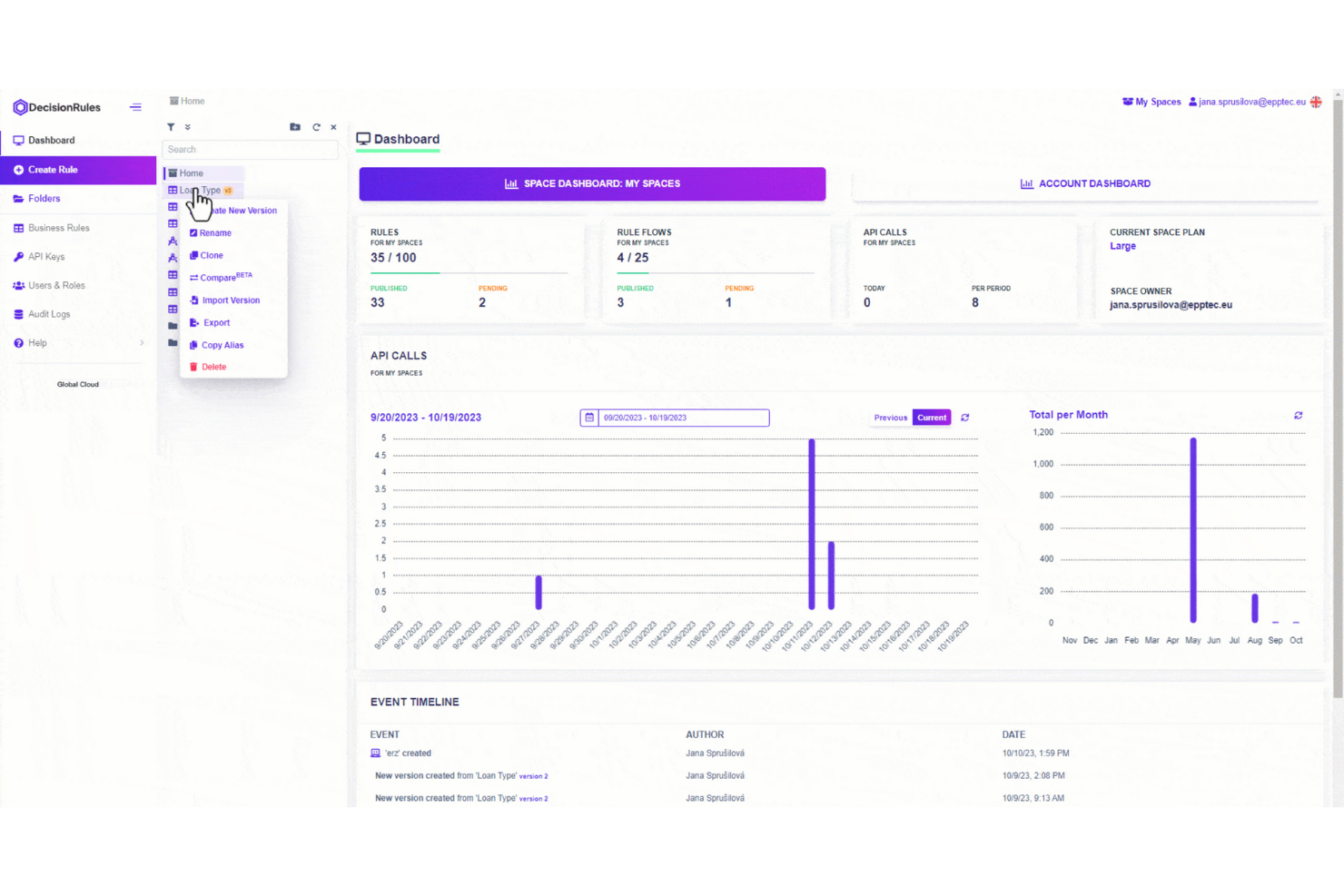Expand the Help submenu
The width and height of the screenshot is (1344, 896).
pos(142,343)
